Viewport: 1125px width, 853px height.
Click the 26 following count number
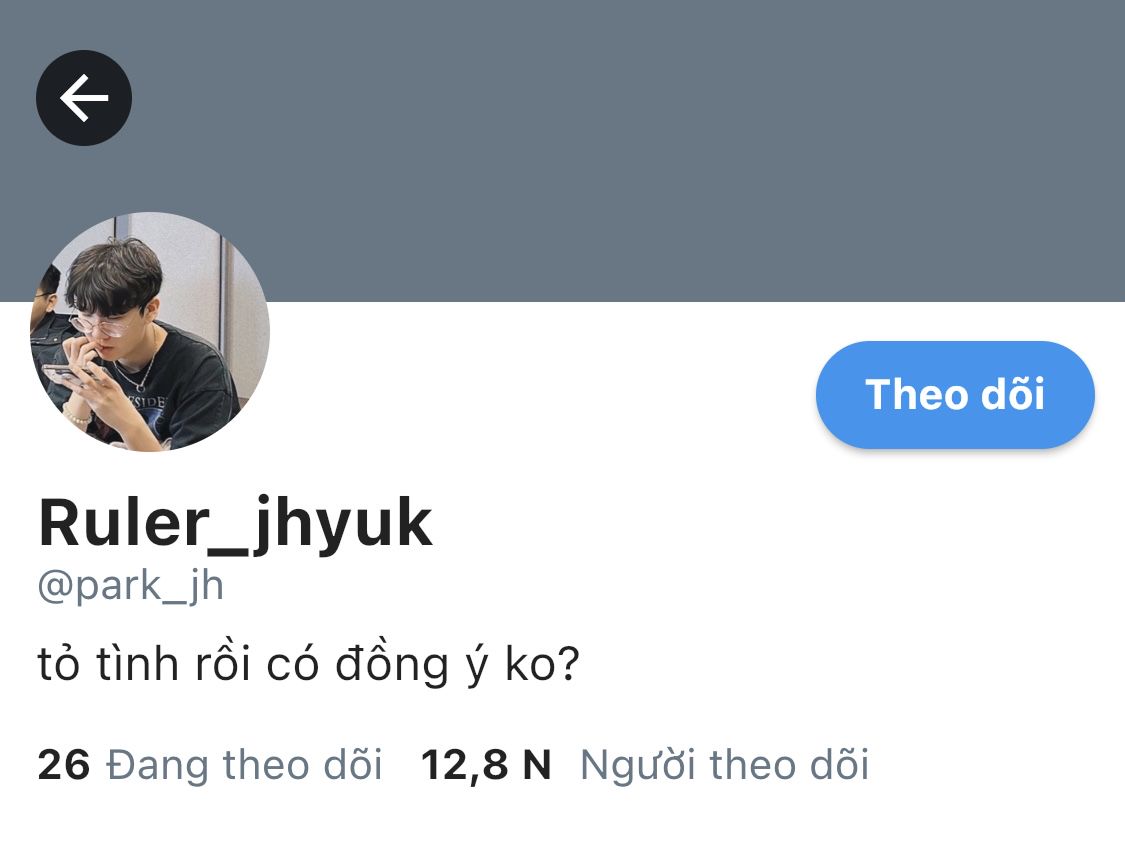(x=64, y=765)
